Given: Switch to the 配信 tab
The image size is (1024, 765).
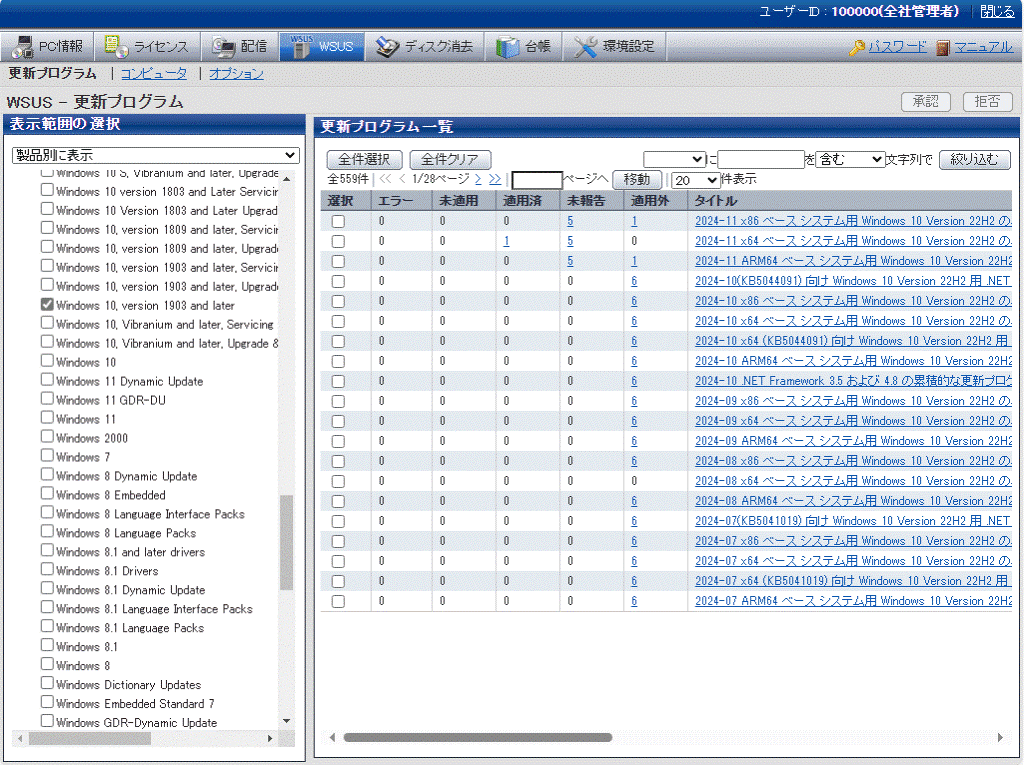Looking at the screenshot, I should point(240,46).
